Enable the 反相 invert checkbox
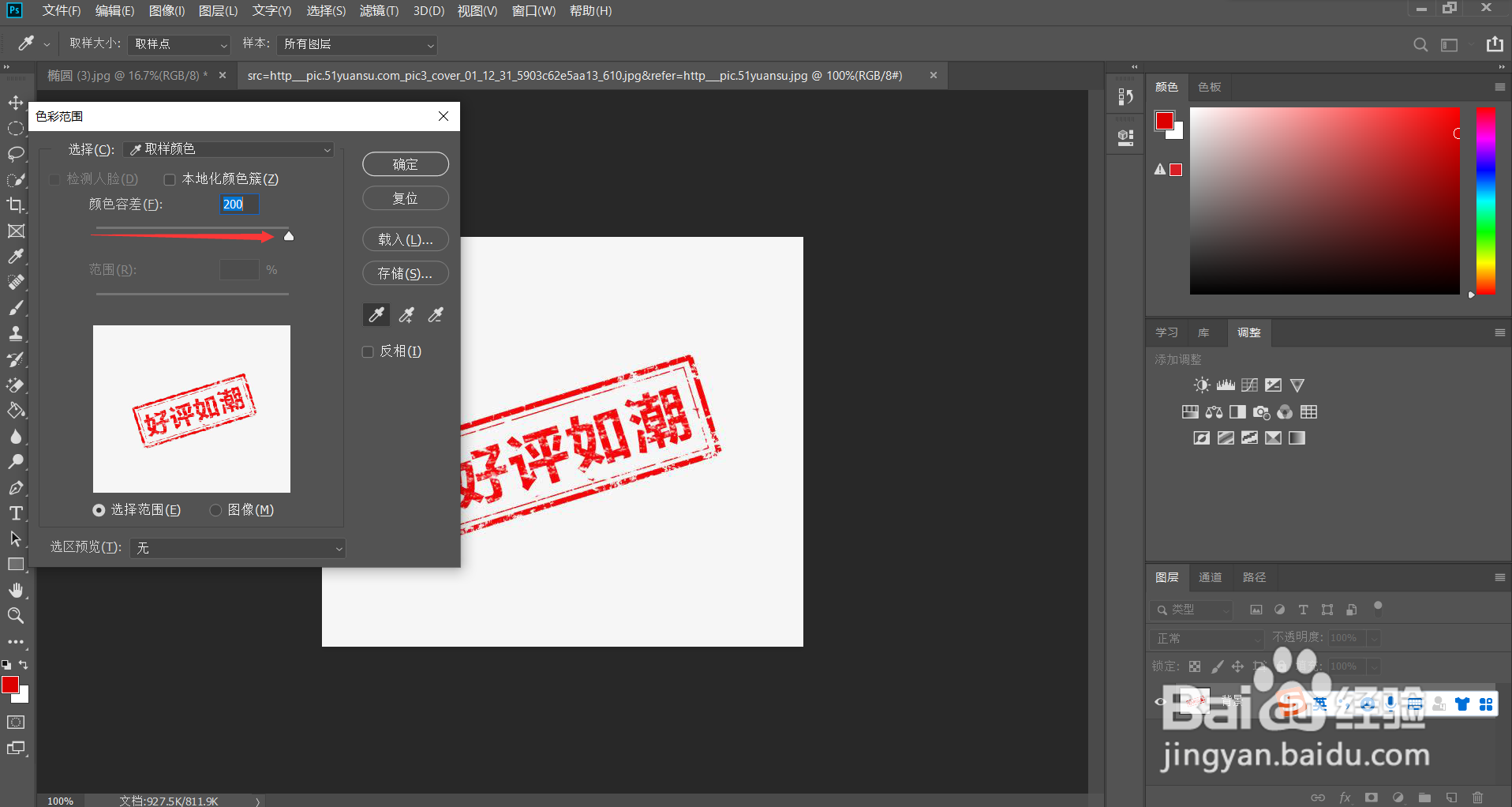The width and height of the screenshot is (1512, 807). (x=368, y=351)
